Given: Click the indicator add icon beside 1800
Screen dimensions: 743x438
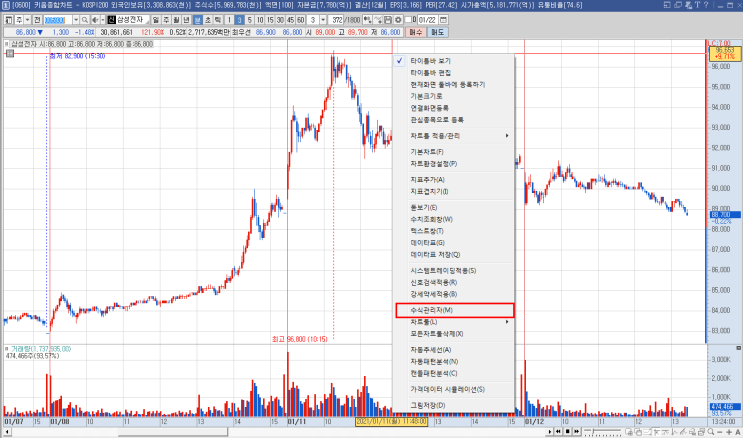Looking at the screenshot, I should 367,20.
